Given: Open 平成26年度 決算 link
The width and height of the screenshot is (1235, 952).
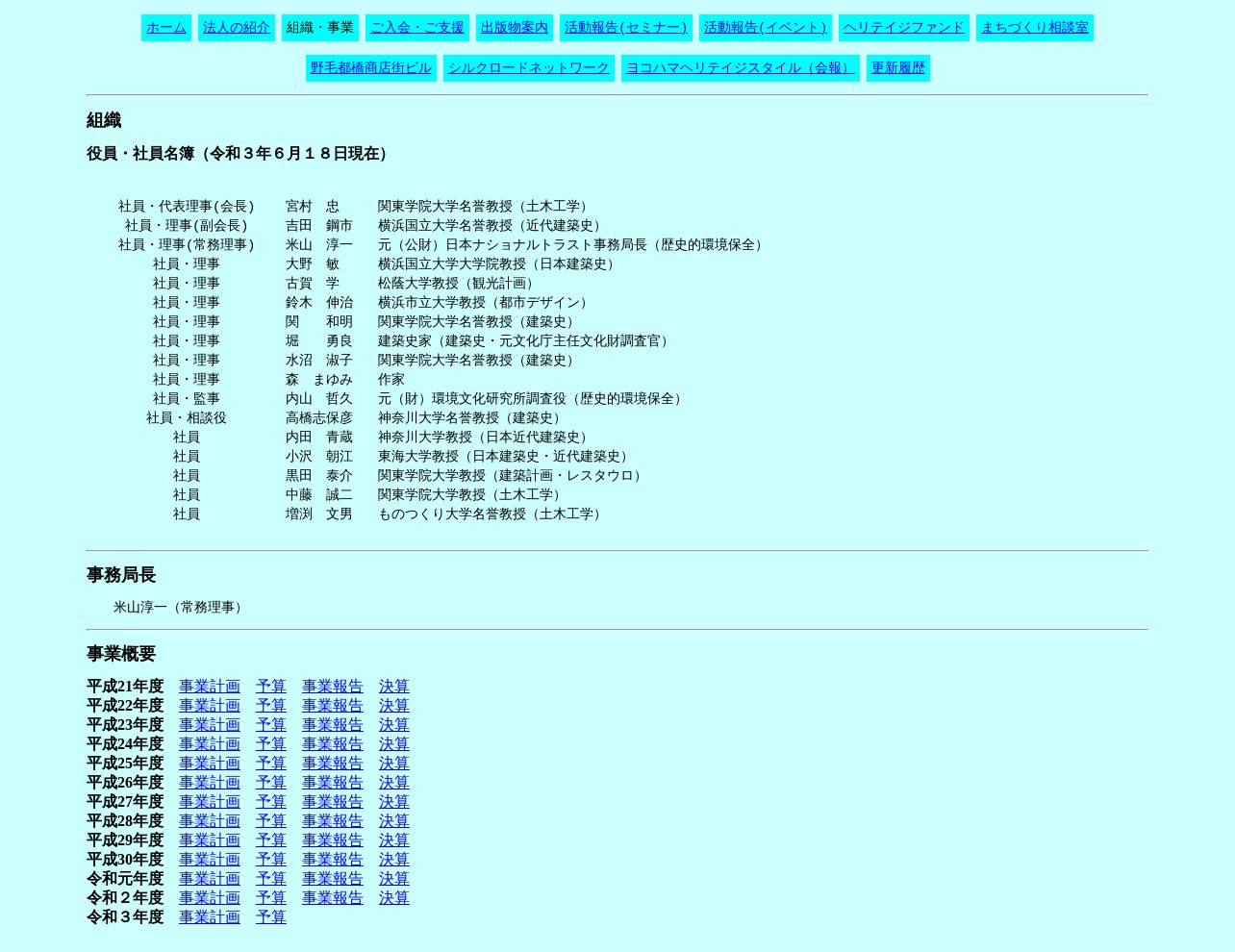Looking at the screenshot, I should click(x=394, y=783).
